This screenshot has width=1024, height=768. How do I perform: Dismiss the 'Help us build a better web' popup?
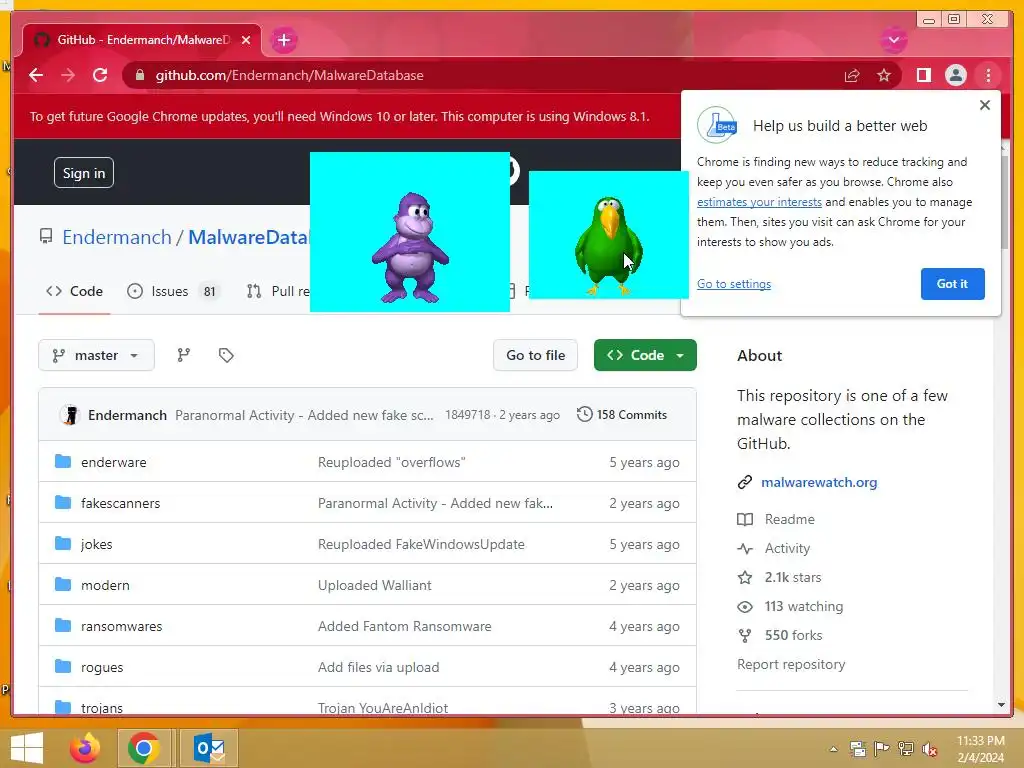click(x=985, y=105)
